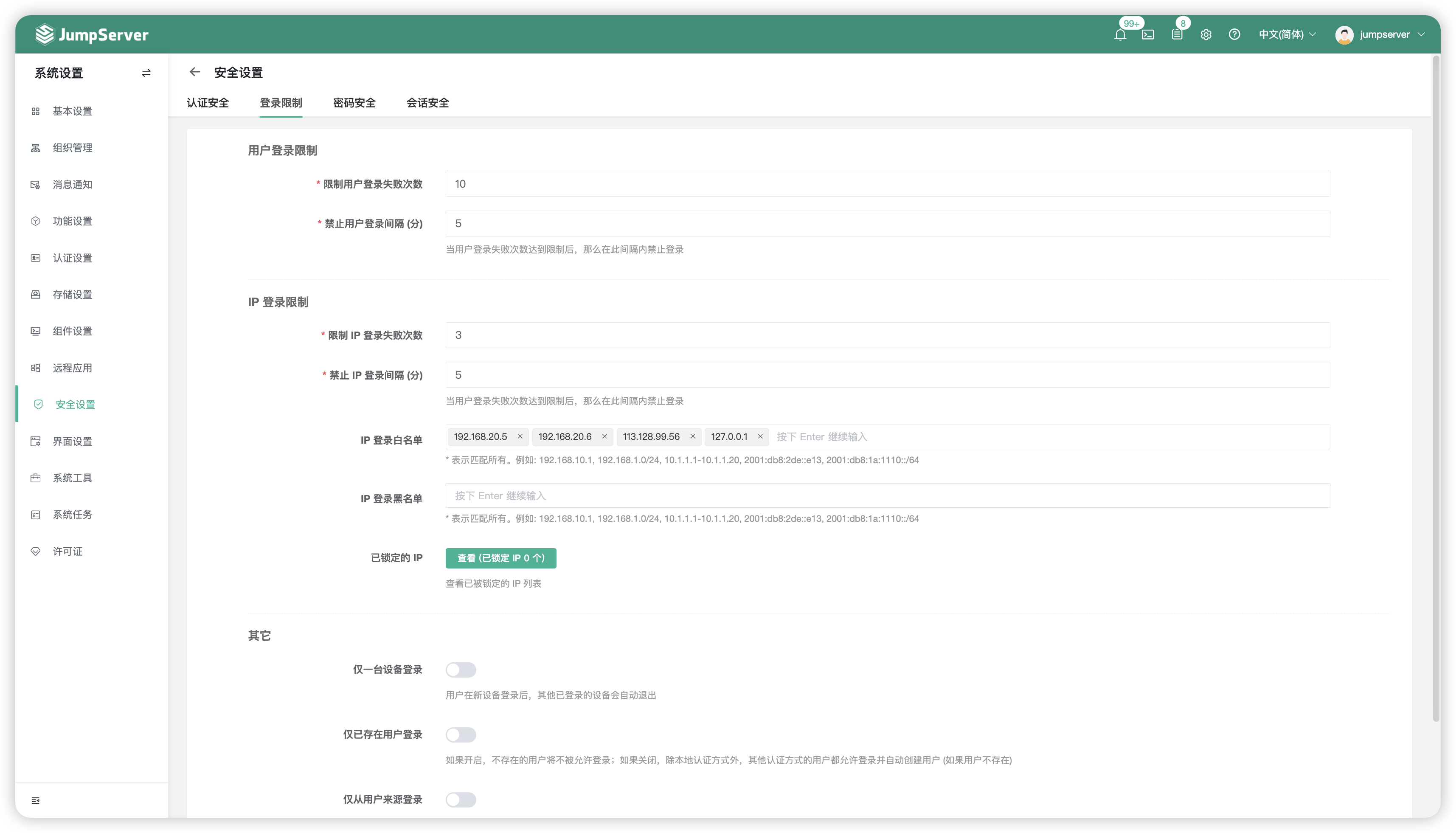
Task: Click the 限制用户登录失败次数 field
Action: click(888, 184)
